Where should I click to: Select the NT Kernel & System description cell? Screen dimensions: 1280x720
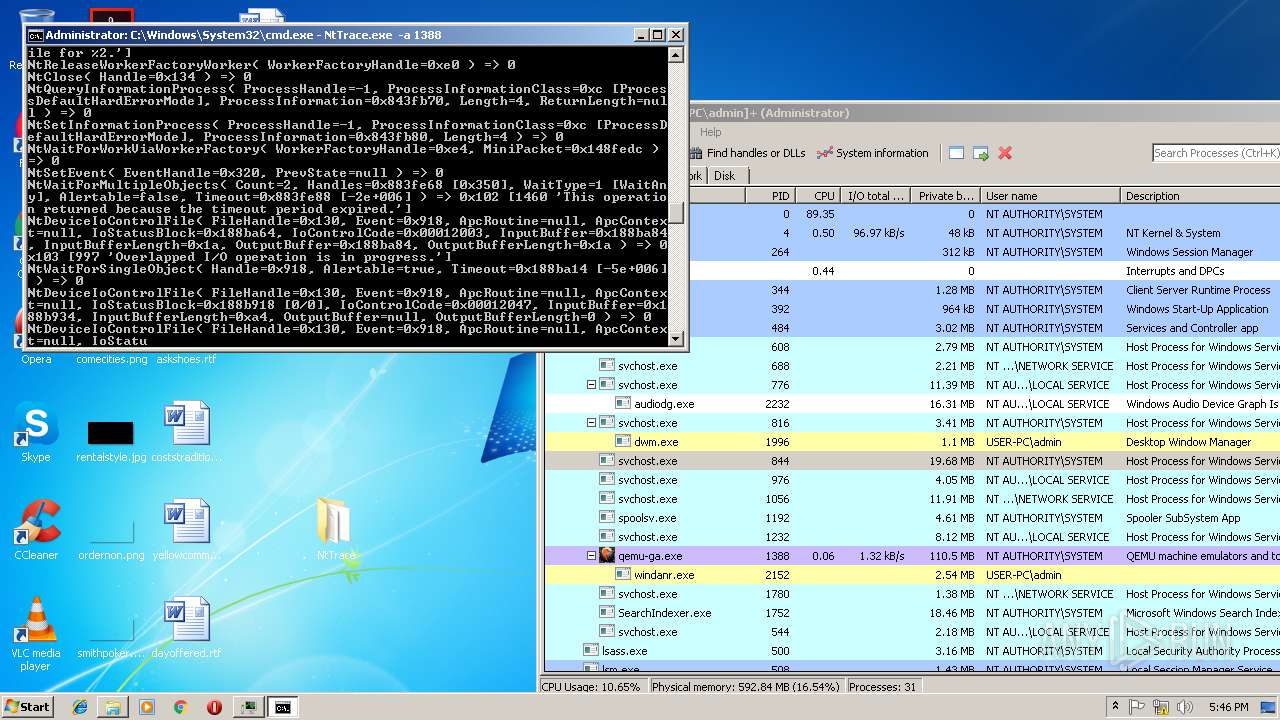tap(1173, 233)
